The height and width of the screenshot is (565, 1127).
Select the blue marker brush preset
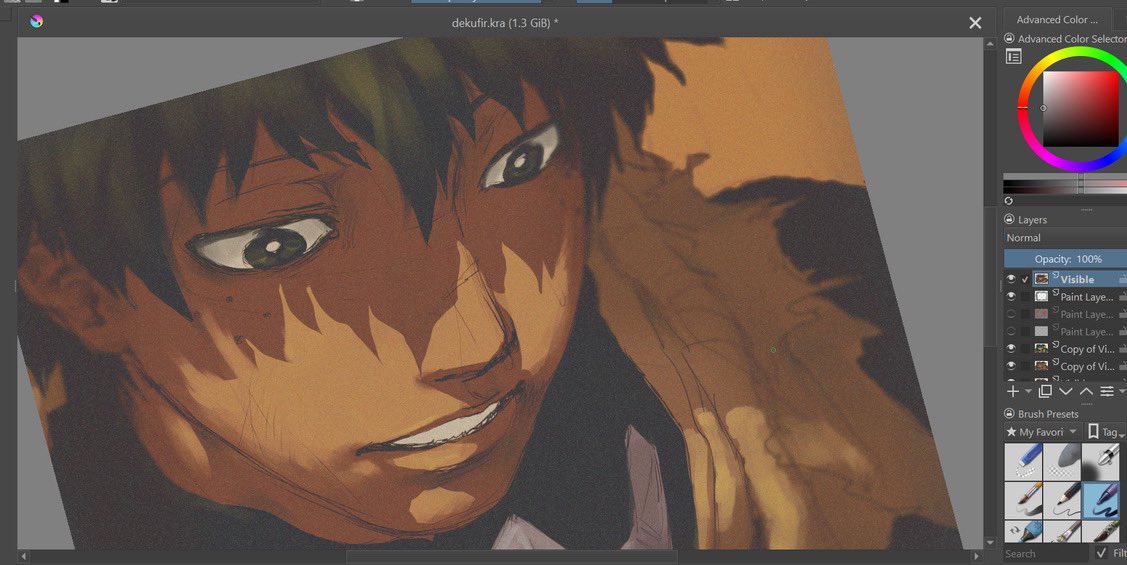click(1023, 531)
